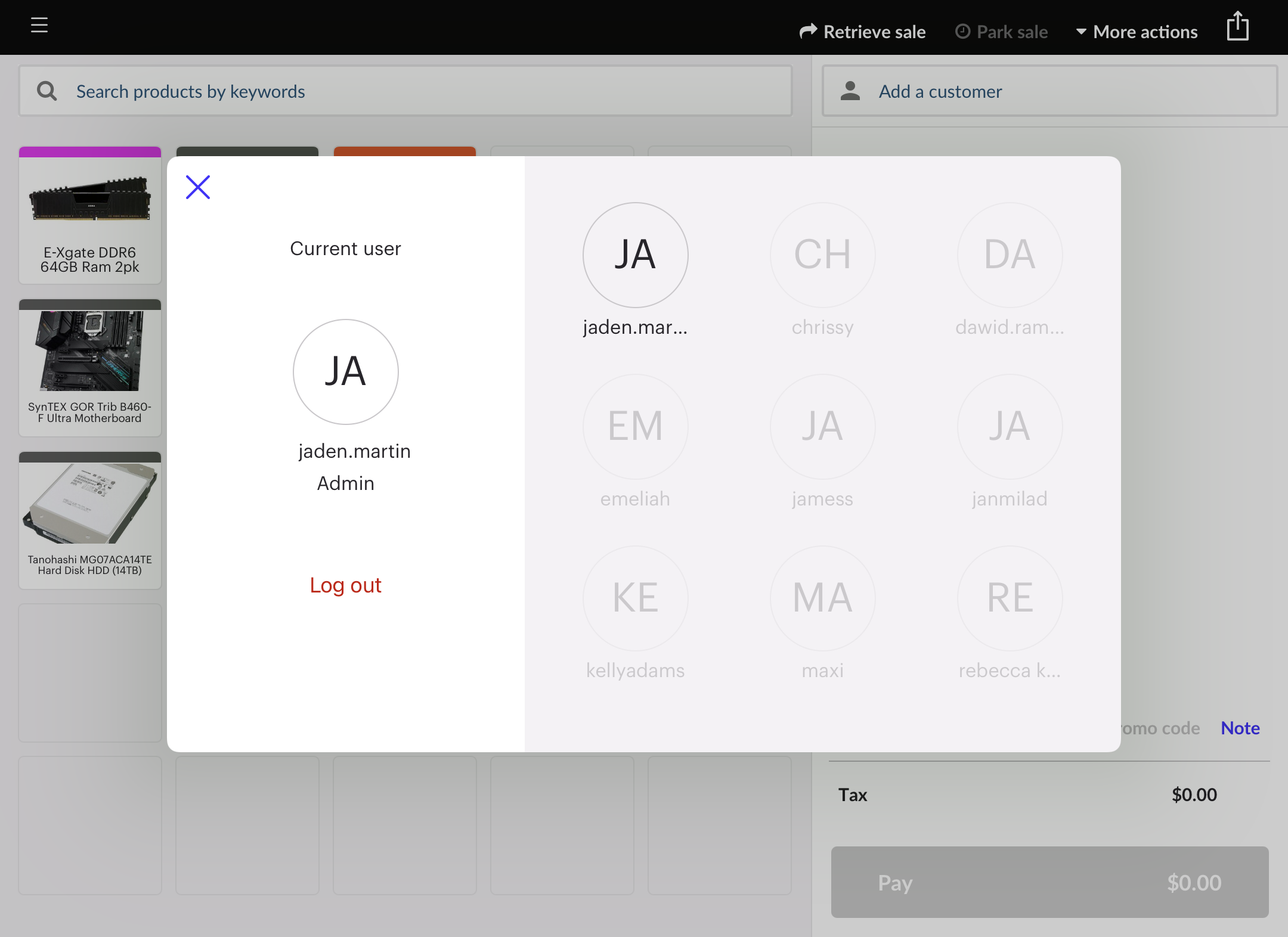Select jamess user avatar
Viewport: 1288px width, 937px height.
click(x=822, y=427)
